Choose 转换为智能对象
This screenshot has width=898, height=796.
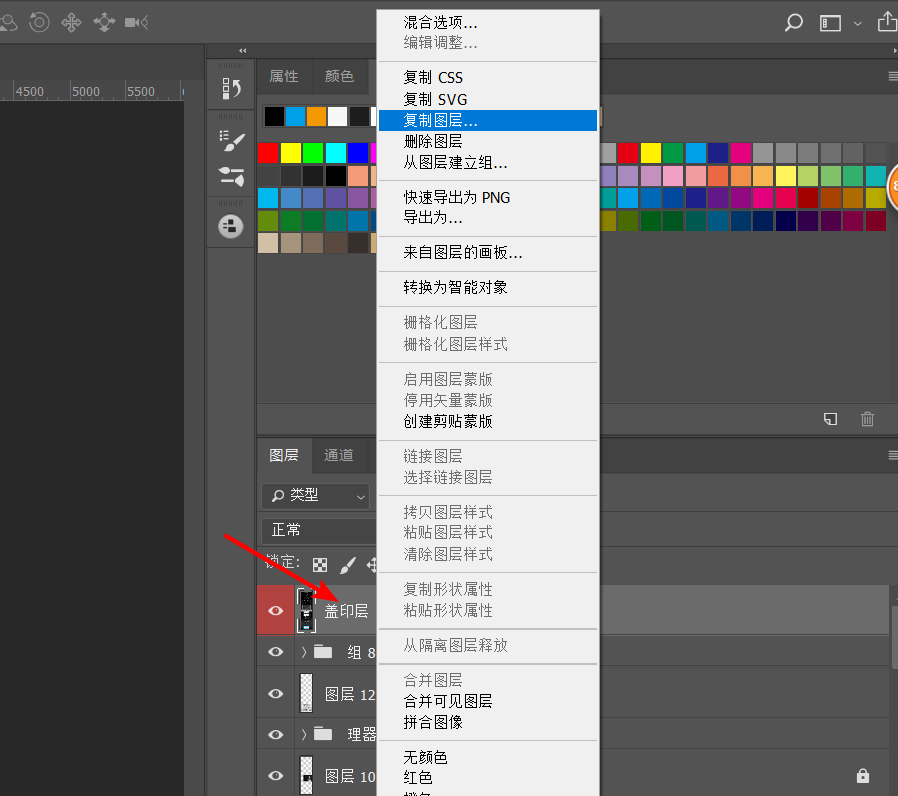455,287
